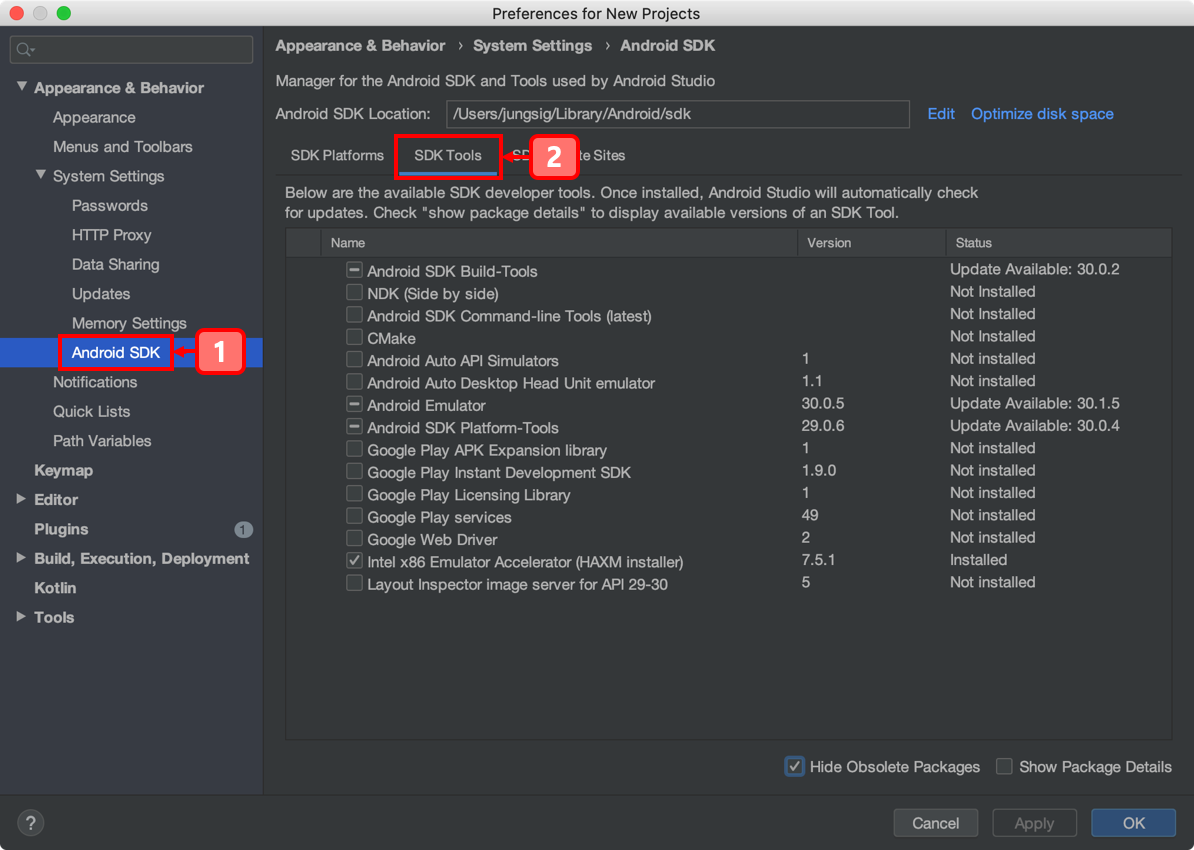Click the Android SDK Location path field
The height and width of the screenshot is (850, 1194).
pyautogui.click(x=678, y=114)
